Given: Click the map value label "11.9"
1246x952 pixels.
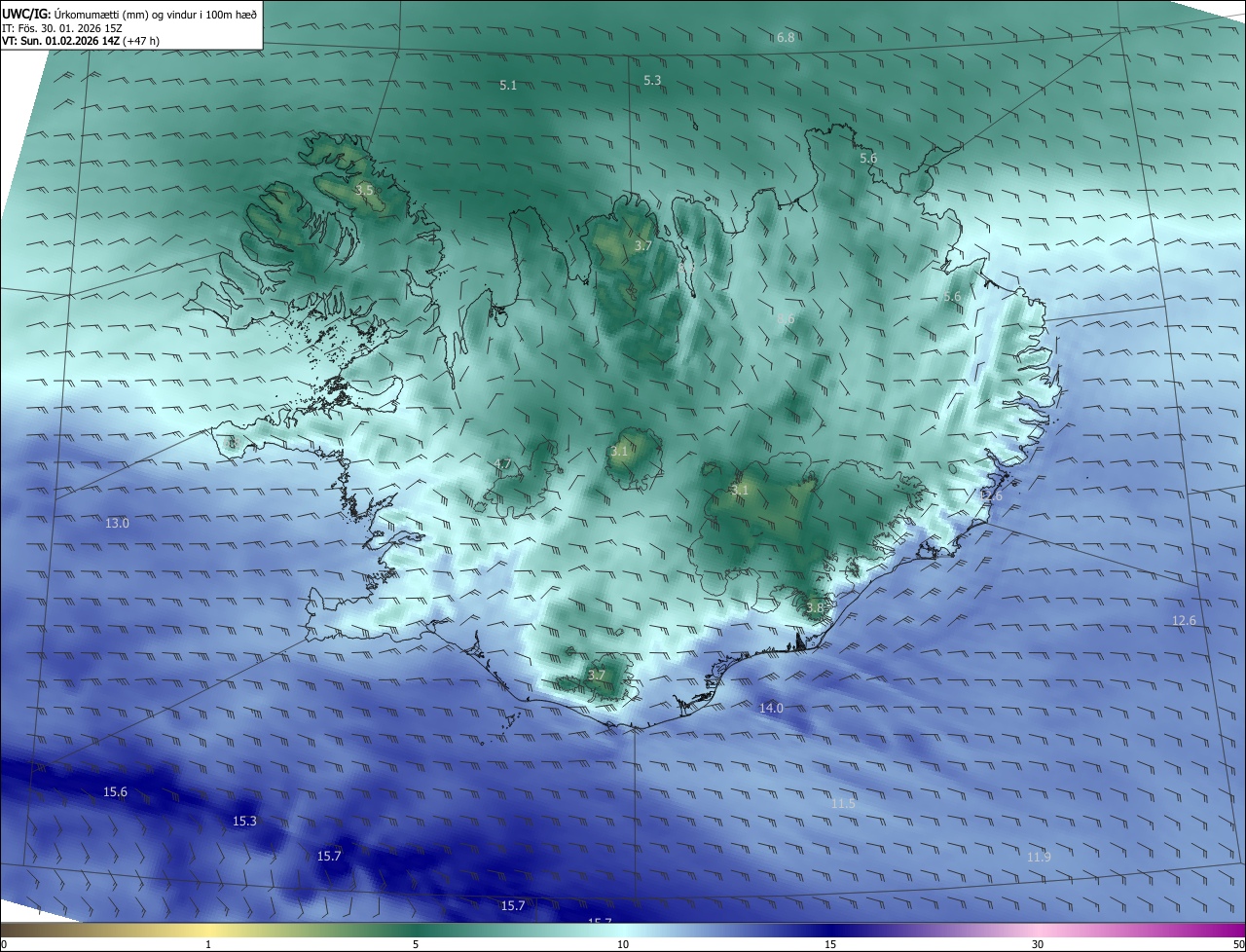Looking at the screenshot, I should coord(1039,858).
